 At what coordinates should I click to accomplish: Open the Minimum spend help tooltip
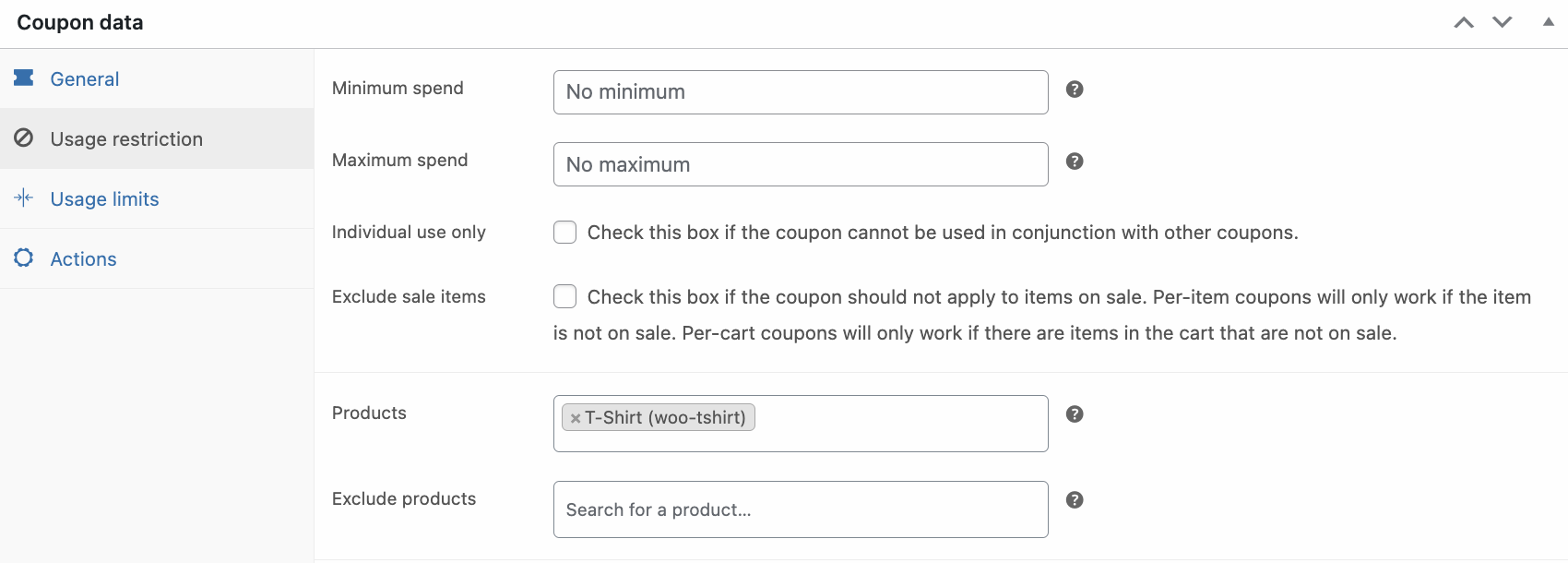tap(1075, 89)
